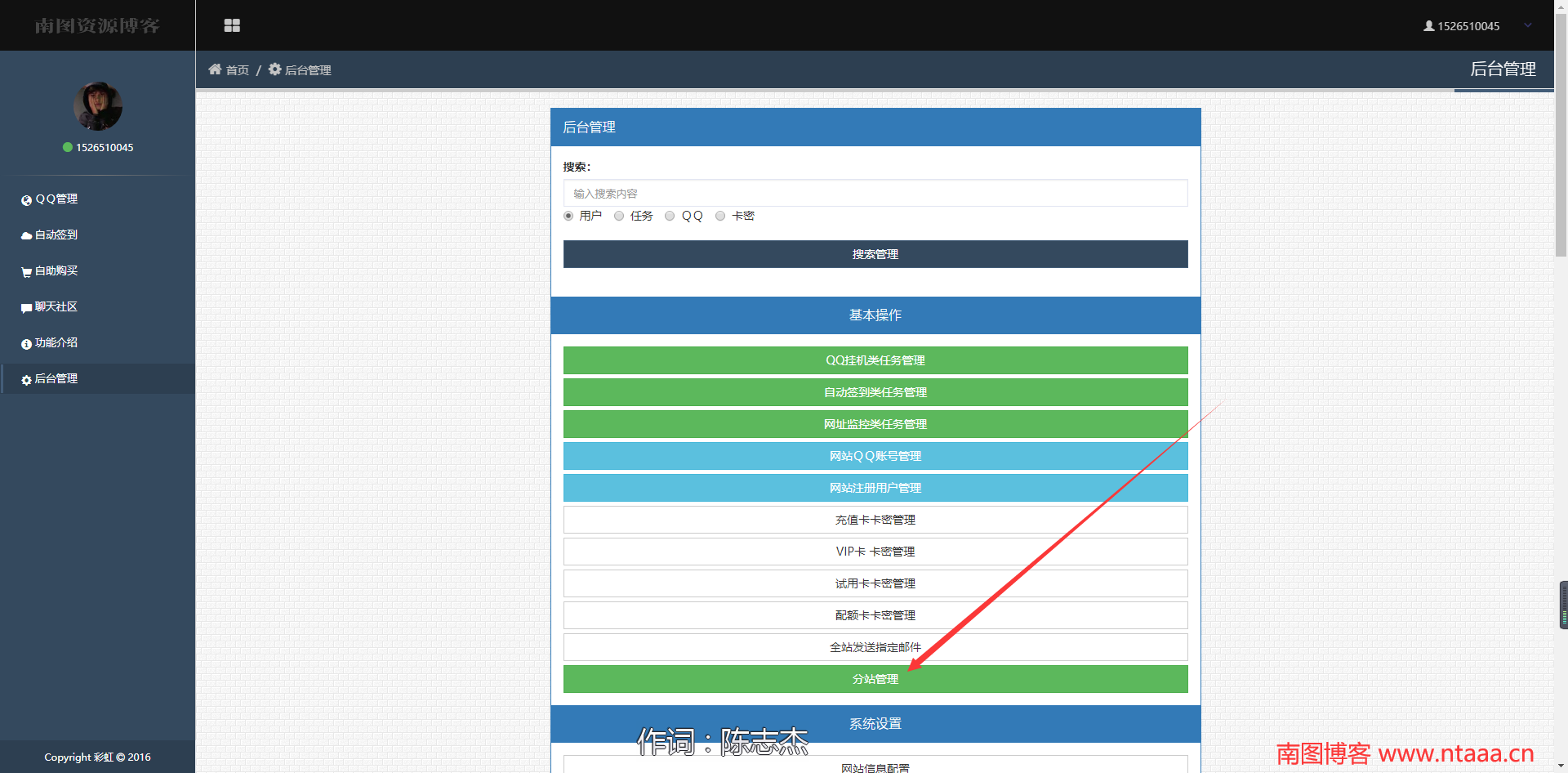Select the QQ search radio option
Viewport: 1568px width, 773px height.
670,217
